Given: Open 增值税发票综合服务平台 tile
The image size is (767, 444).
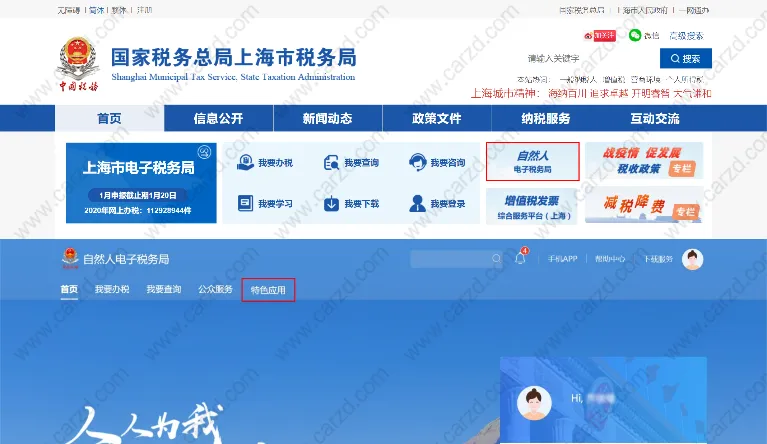Looking at the screenshot, I should pos(532,206).
